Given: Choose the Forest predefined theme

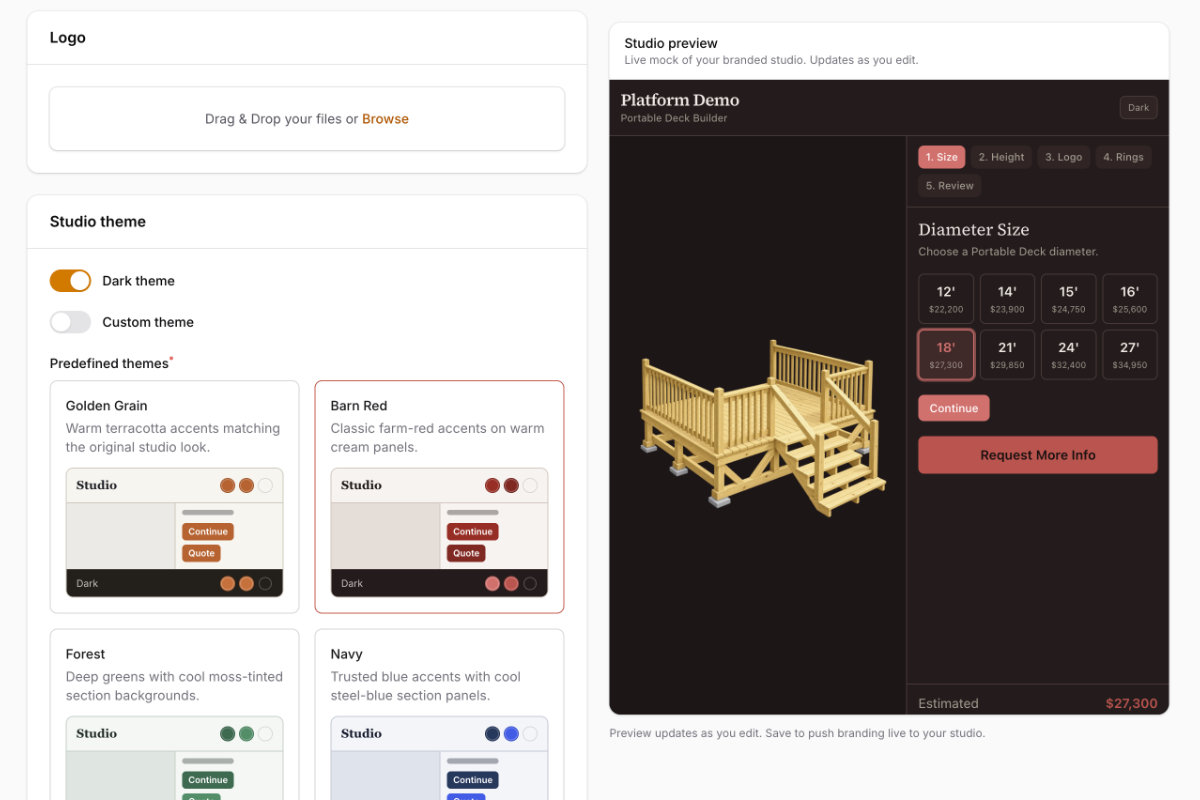Looking at the screenshot, I should 174,714.
